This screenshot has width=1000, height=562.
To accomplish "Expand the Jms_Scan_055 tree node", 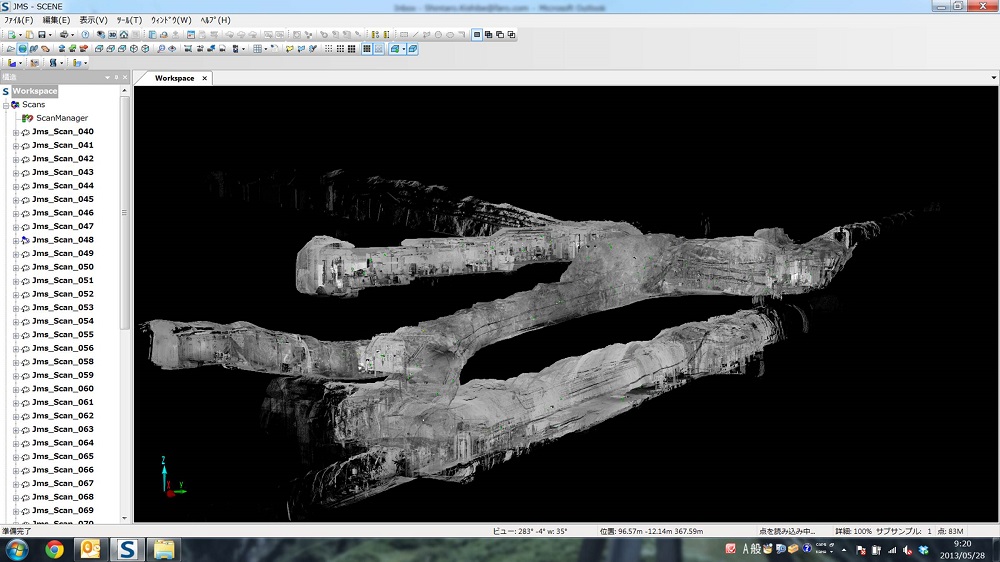I will pyautogui.click(x=15, y=335).
